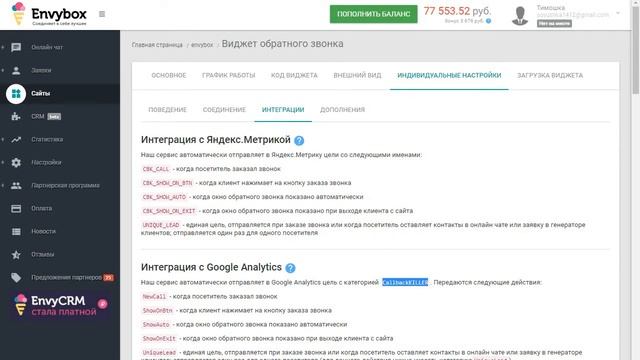This screenshot has height=360, width=640.
Task: Click the Партнерская программа people icon
Action: pos(16,186)
